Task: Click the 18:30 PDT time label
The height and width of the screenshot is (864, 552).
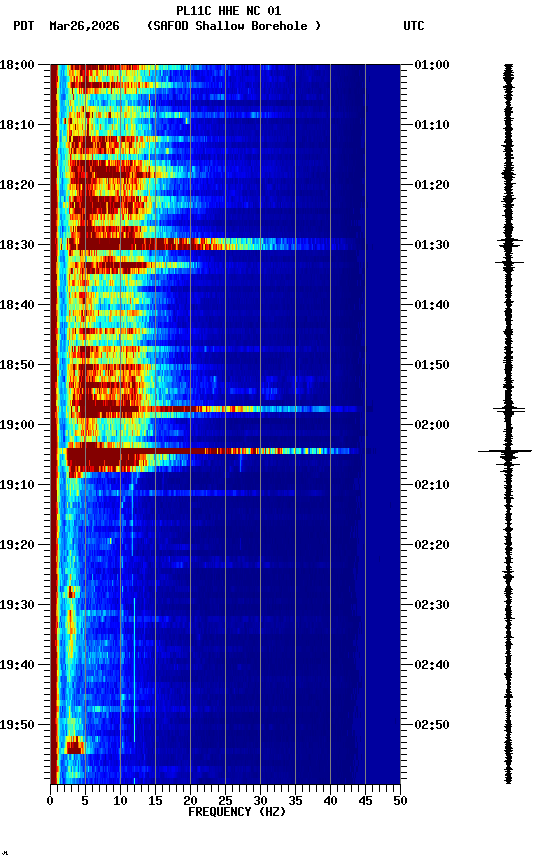Action: (17, 245)
